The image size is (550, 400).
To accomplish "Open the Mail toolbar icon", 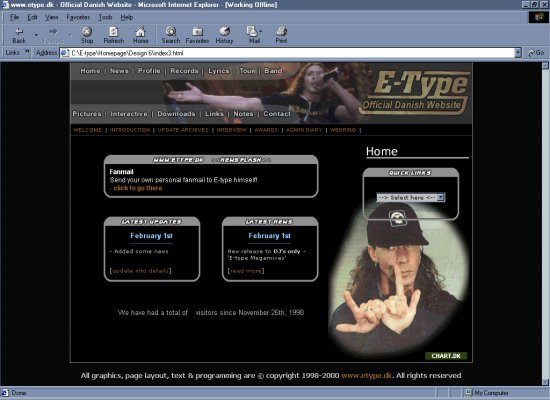I will coord(253,35).
